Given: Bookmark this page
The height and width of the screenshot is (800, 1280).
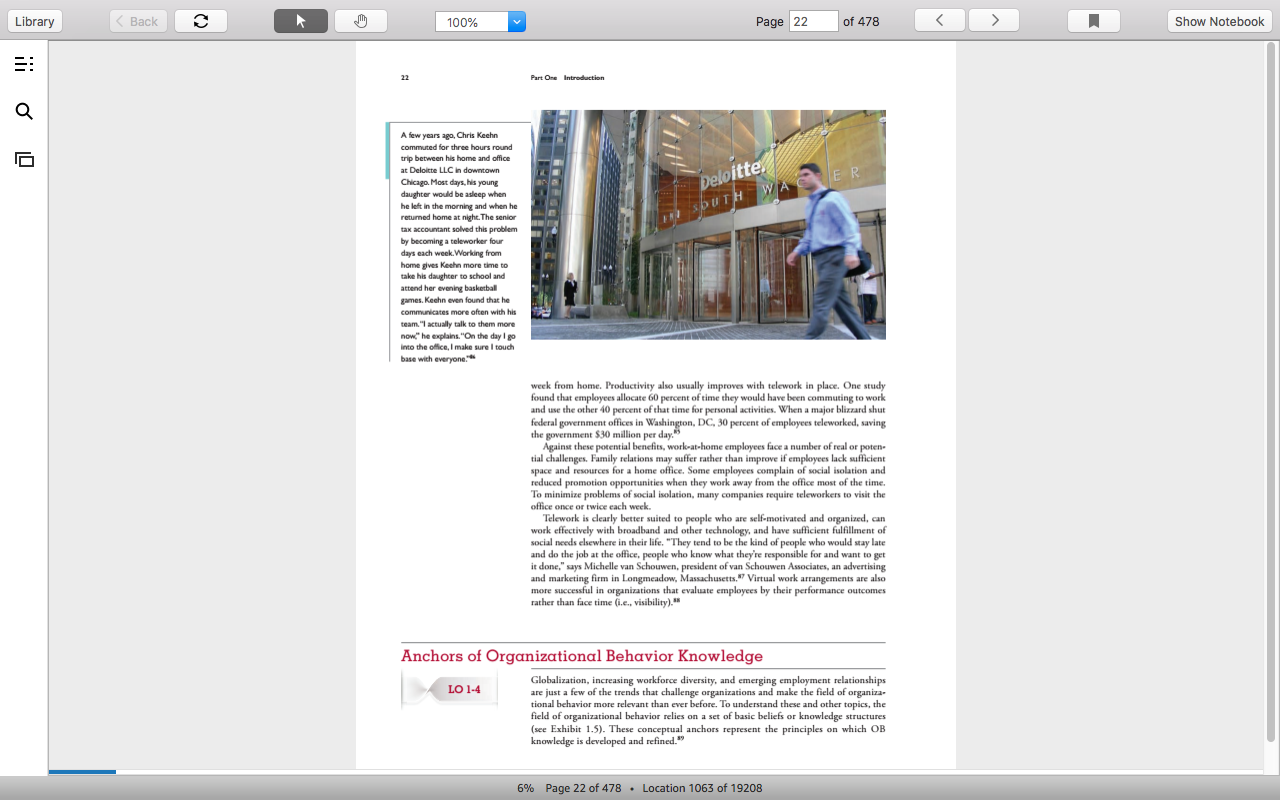Looking at the screenshot, I should click(1094, 21).
